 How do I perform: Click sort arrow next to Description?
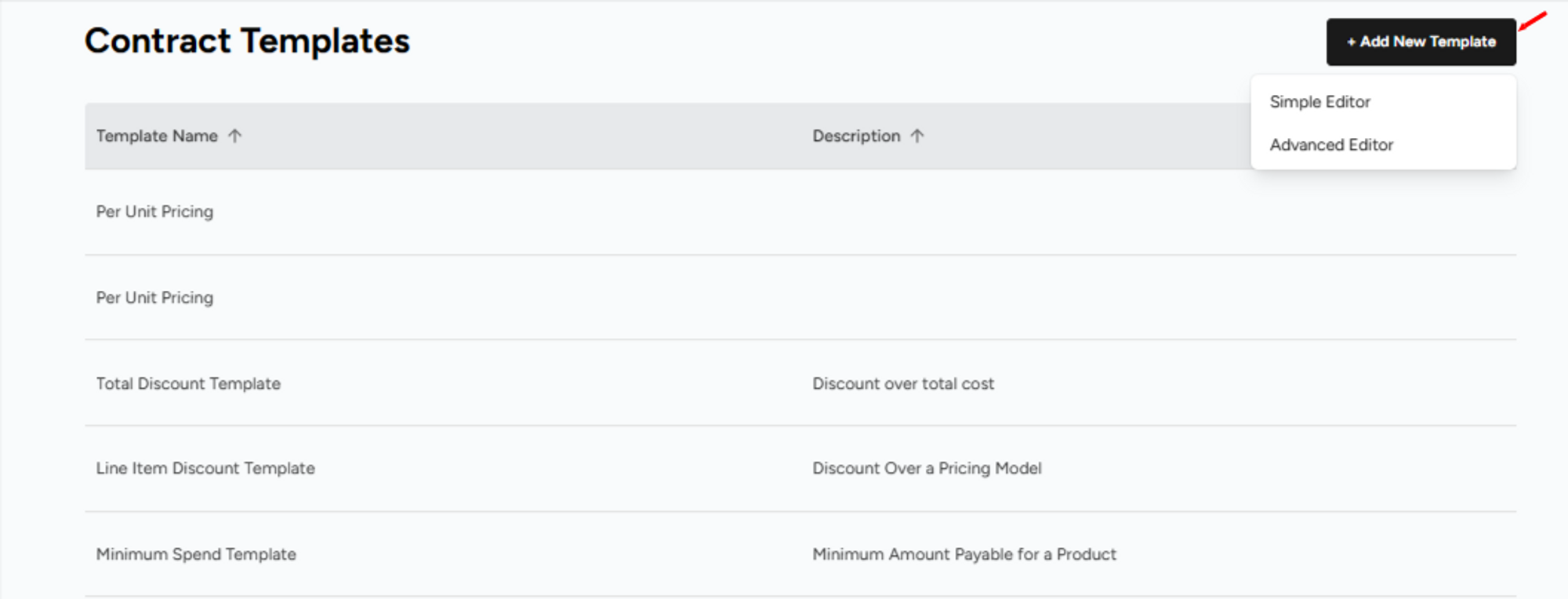916,136
